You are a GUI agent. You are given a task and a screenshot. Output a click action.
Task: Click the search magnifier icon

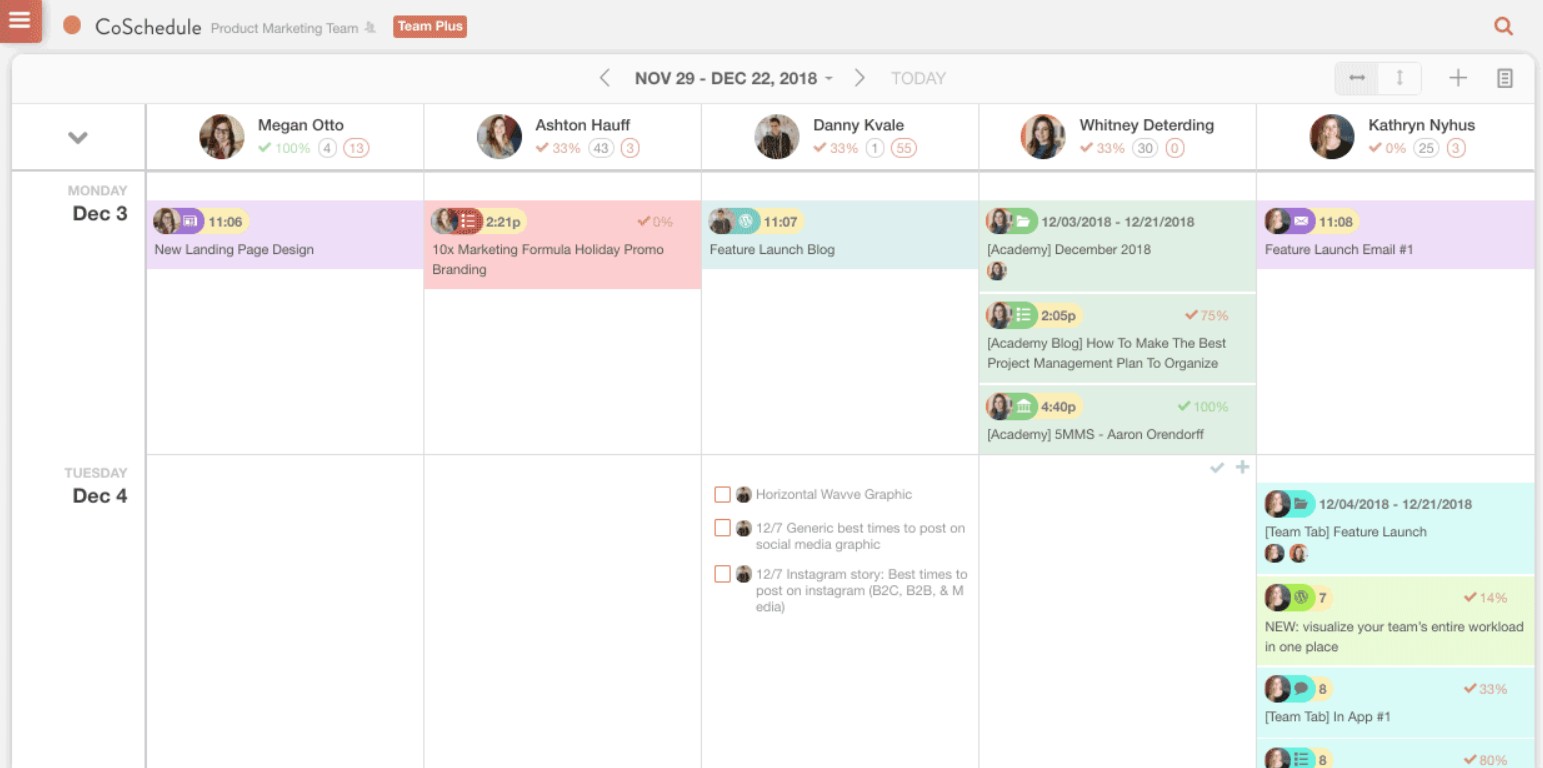1503,26
